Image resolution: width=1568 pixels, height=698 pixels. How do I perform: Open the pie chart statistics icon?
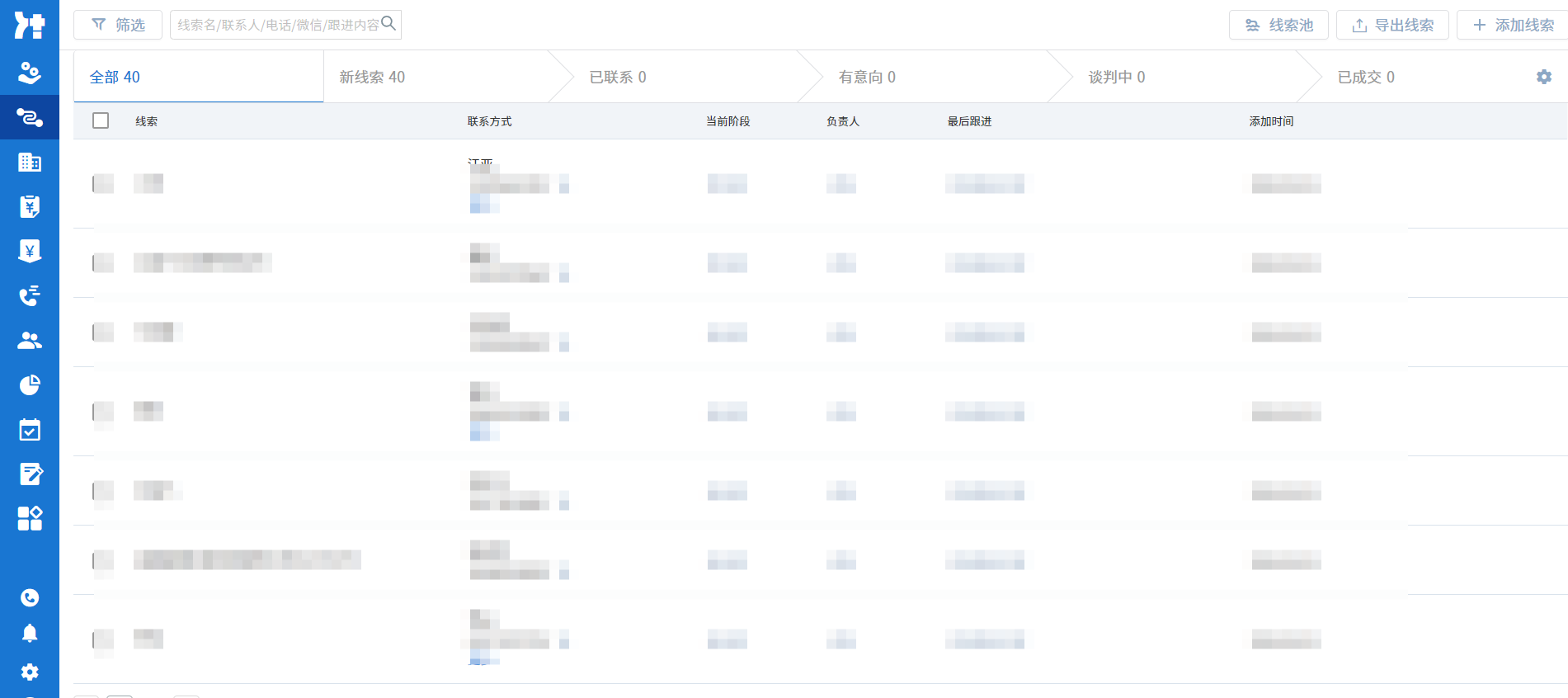(30, 384)
